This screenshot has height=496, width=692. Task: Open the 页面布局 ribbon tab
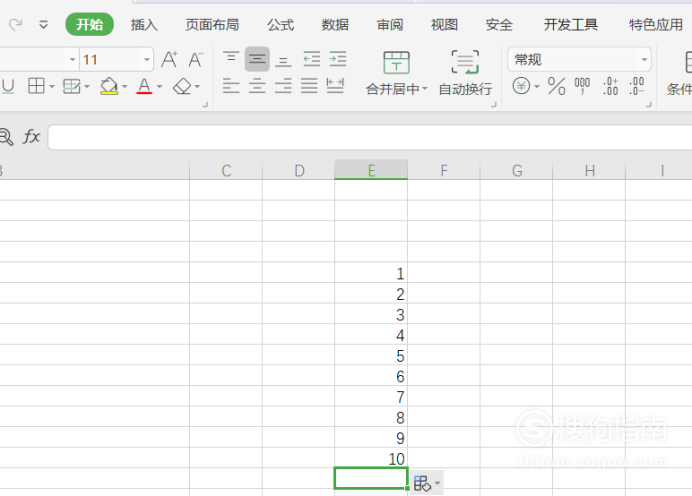click(x=212, y=25)
